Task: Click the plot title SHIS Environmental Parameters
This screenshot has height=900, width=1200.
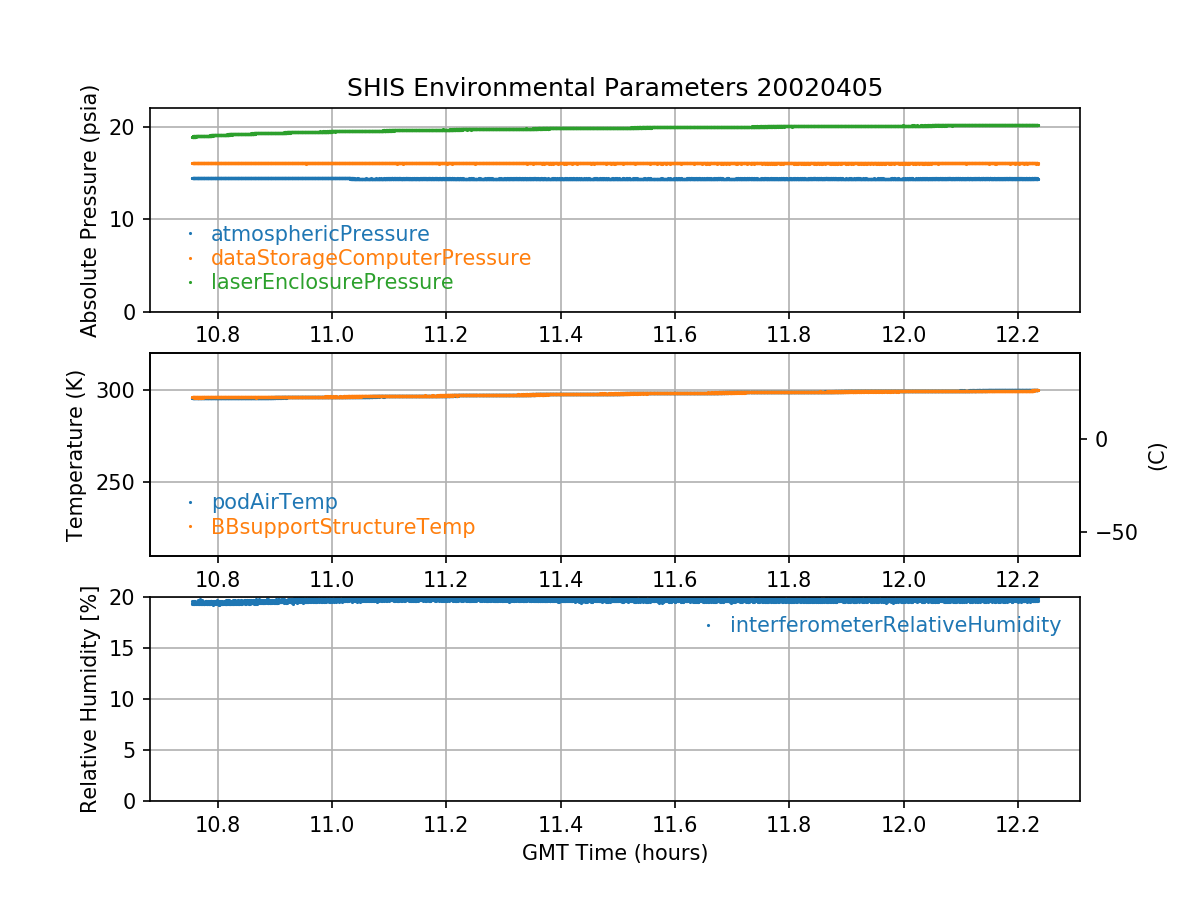Action: coord(614,88)
